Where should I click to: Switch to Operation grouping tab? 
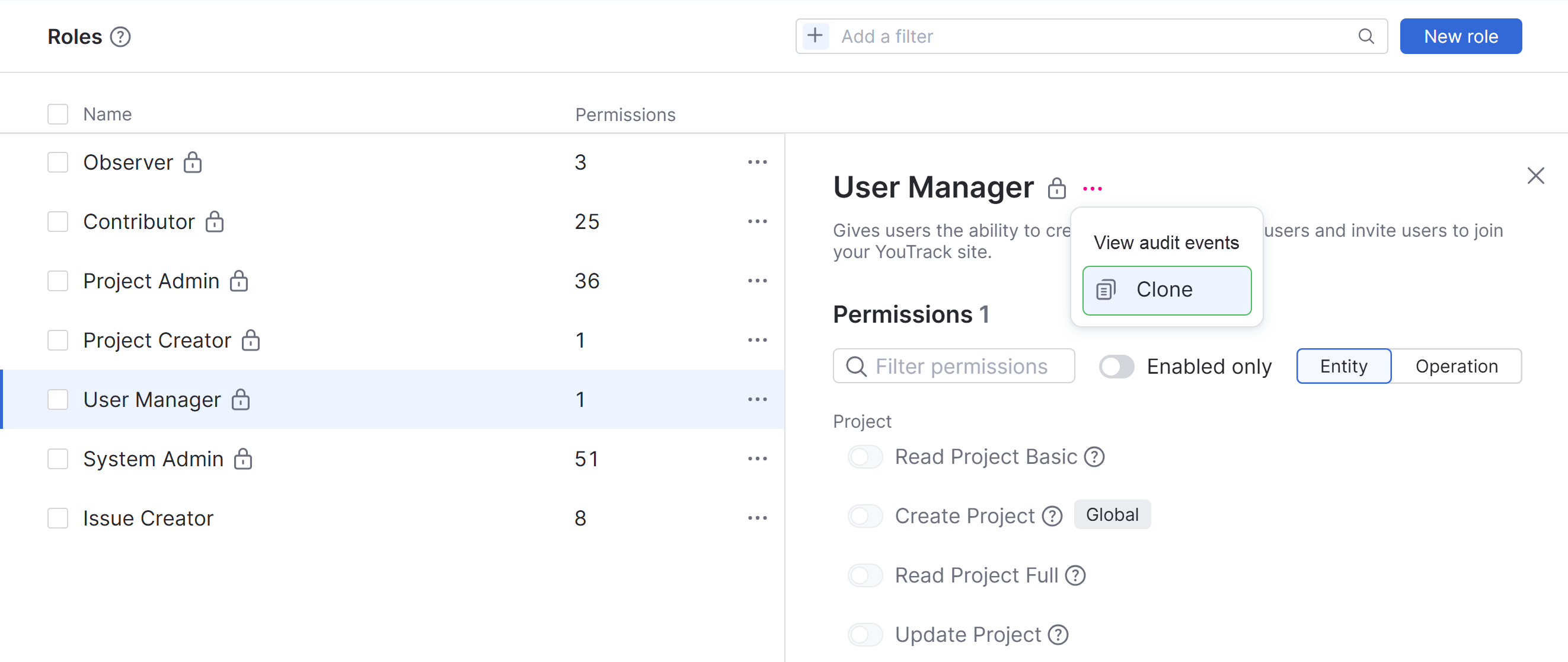[x=1455, y=366]
